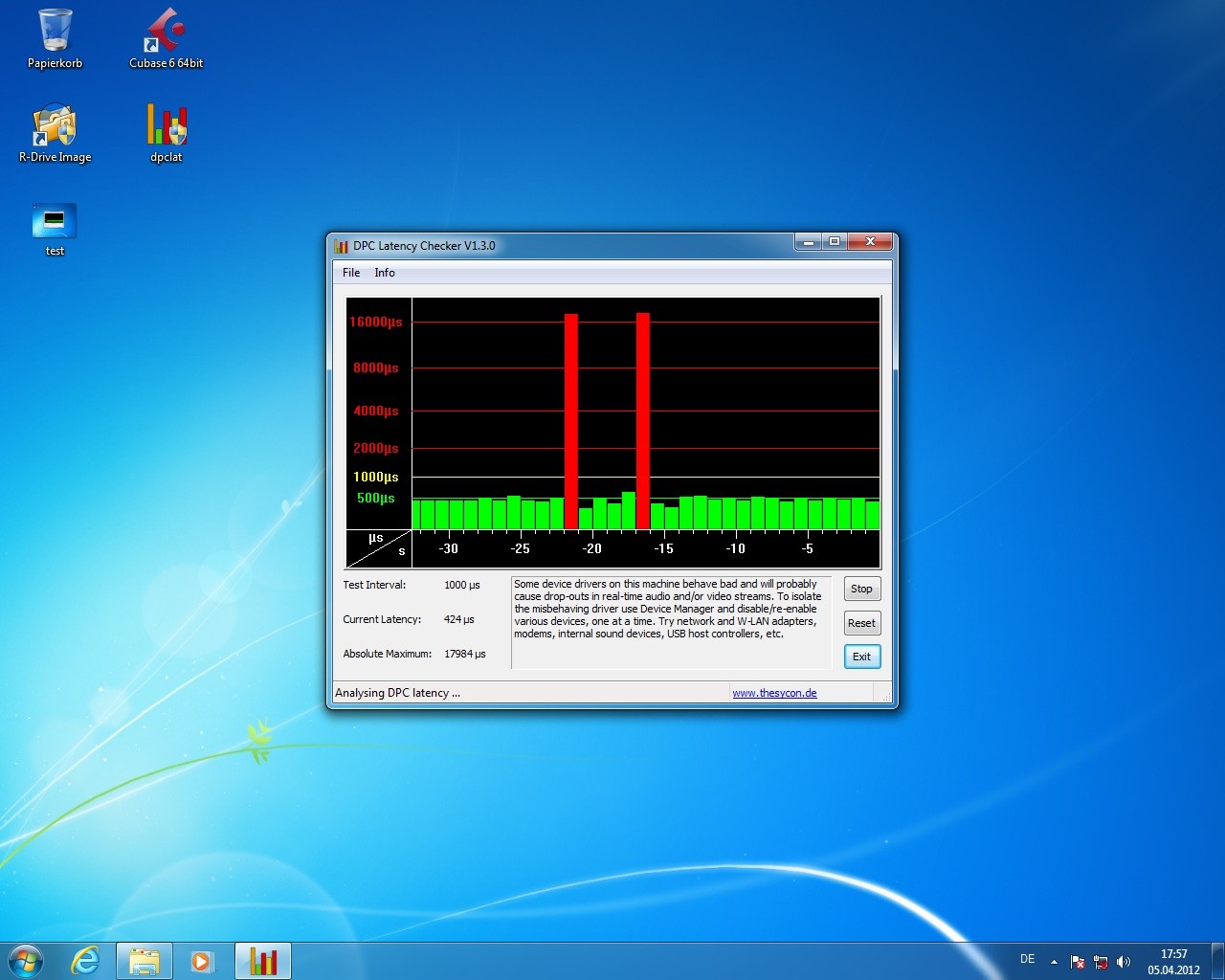1225x980 pixels.
Task: Minimize the DPC Latency Checker window
Action: coord(808,242)
